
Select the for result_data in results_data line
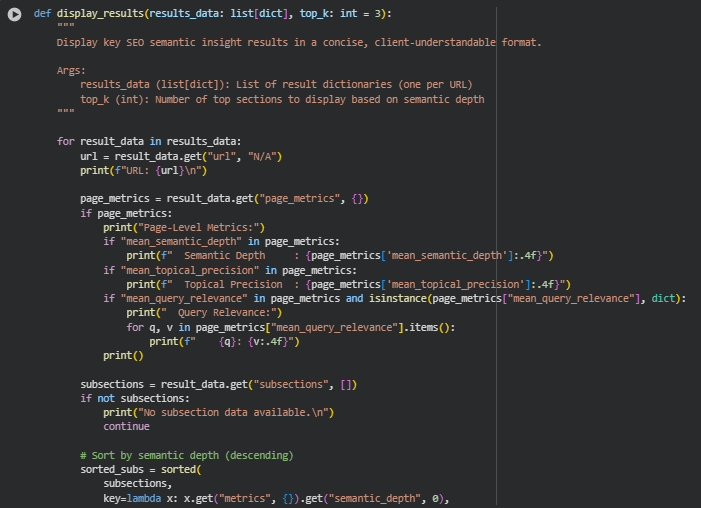pos(149,142)
